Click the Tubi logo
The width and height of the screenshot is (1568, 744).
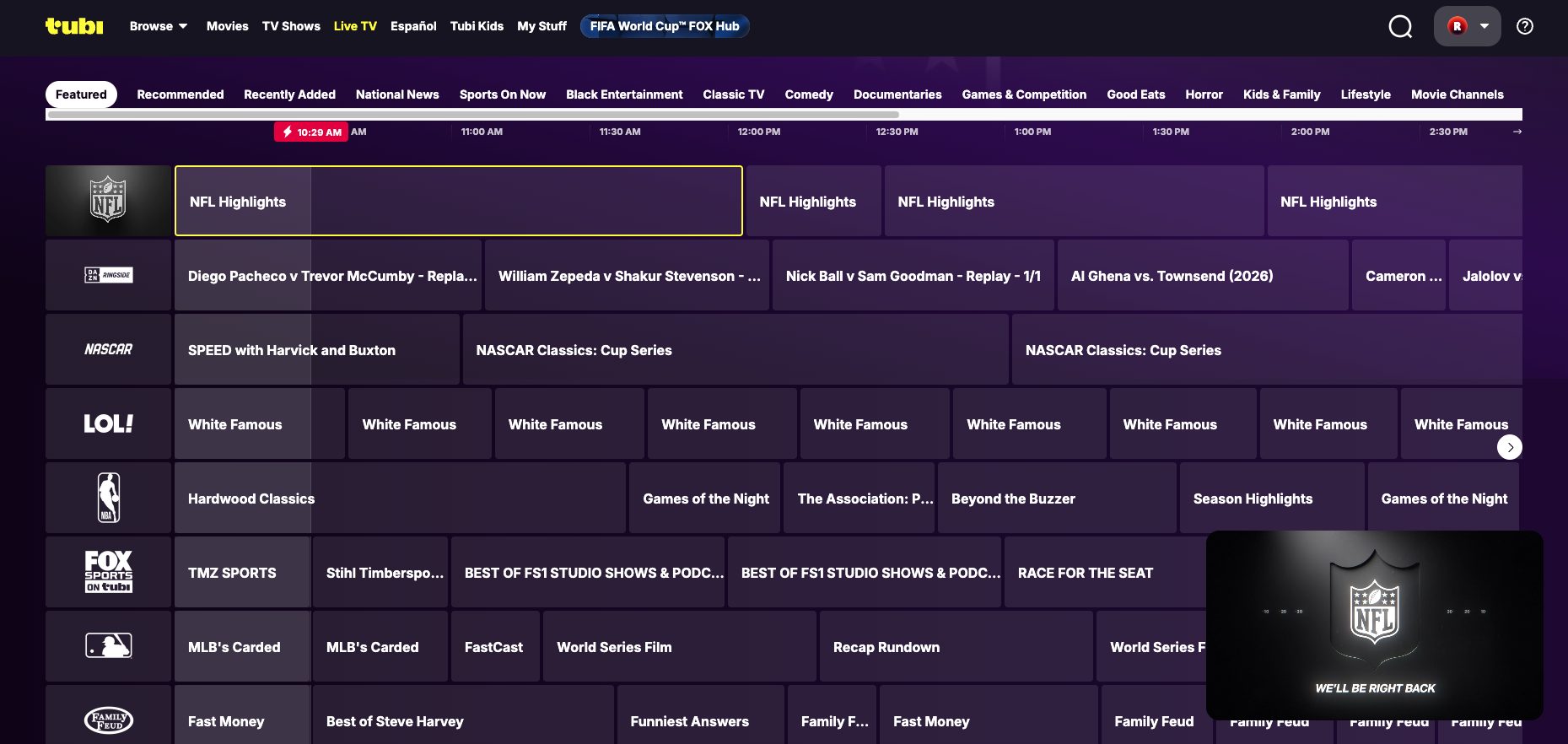[74, 26]
